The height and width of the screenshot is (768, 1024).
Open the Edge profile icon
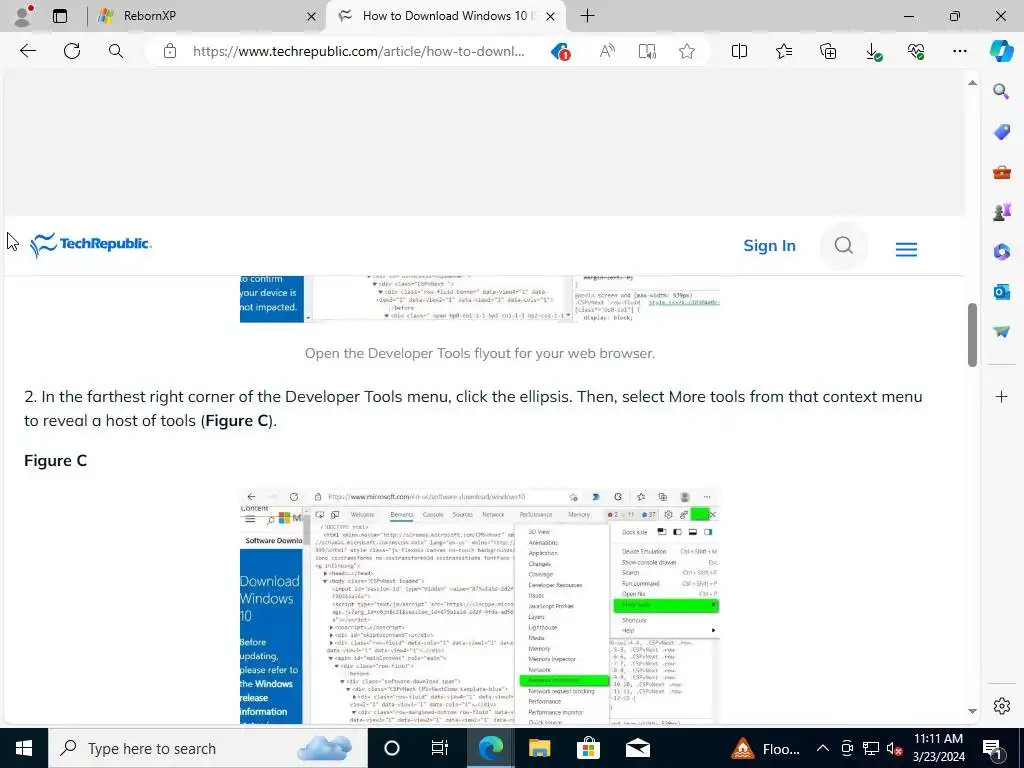coord(23,16)
